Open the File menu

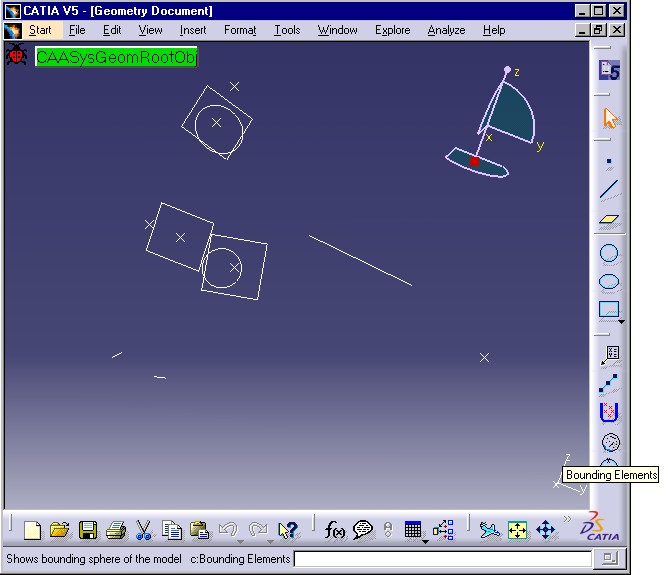pos(77,30)
